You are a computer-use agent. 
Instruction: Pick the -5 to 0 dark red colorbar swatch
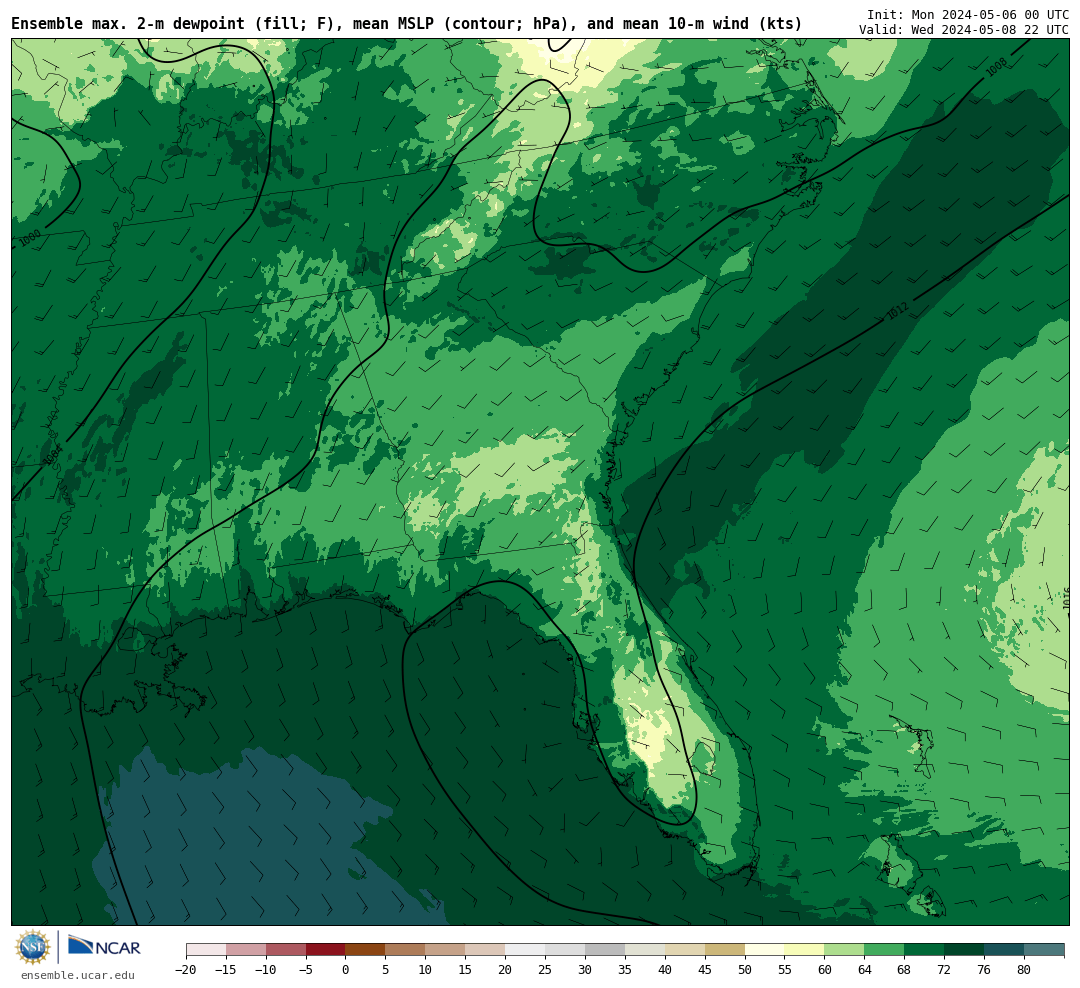point(326,950)
